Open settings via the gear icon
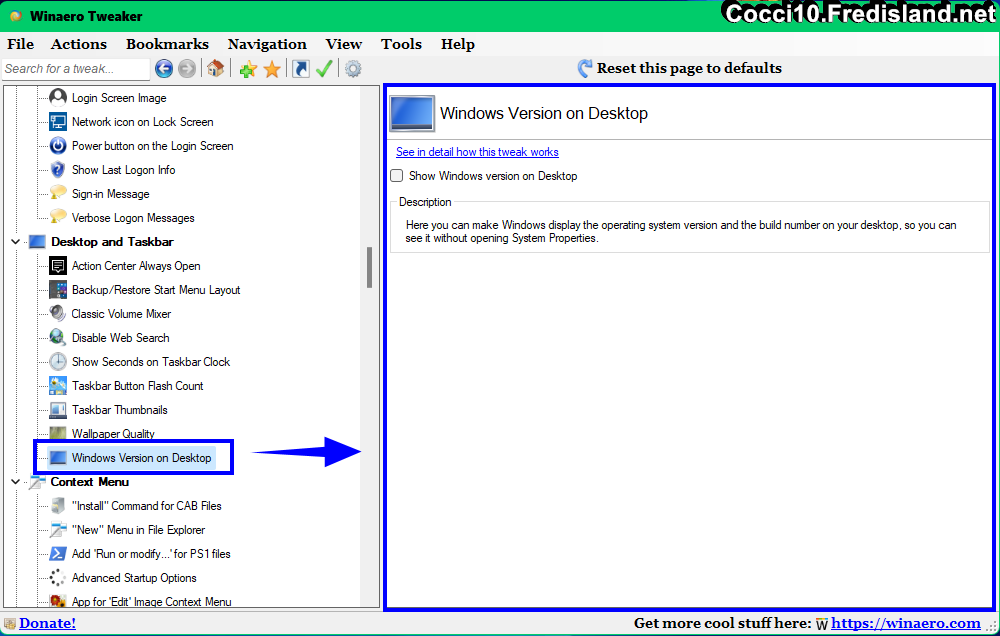The height and width of the screenshot is (636, 1000). [x=353, y=68]
